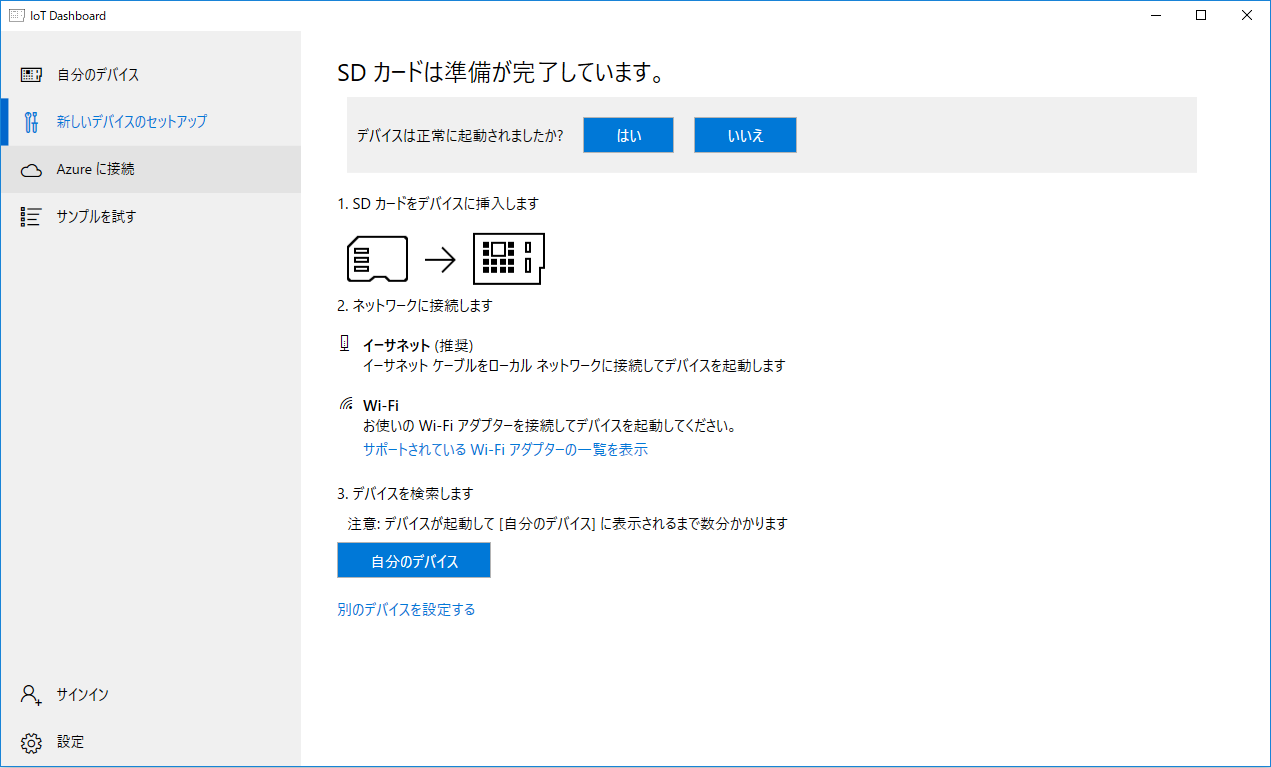Viewport: 1271px width, 768px height.
Task: Click the gear icon for 設定
Action: point(31,743)
